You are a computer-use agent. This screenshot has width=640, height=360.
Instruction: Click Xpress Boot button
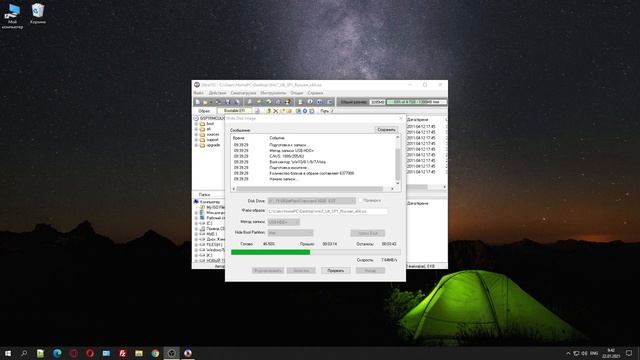[368, 233]
